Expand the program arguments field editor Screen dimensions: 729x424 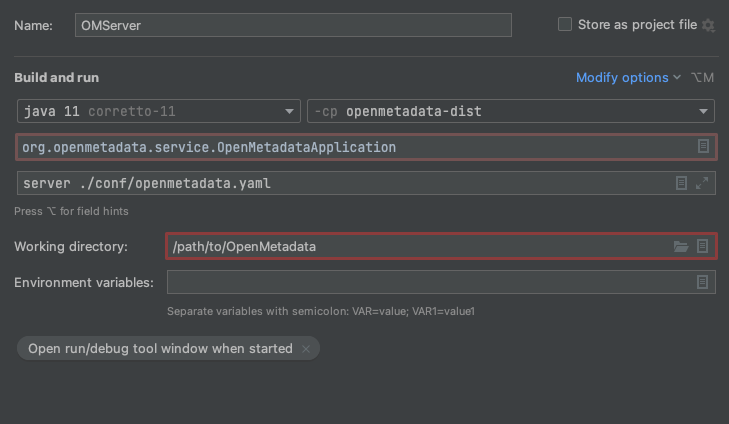click(702, 183)
